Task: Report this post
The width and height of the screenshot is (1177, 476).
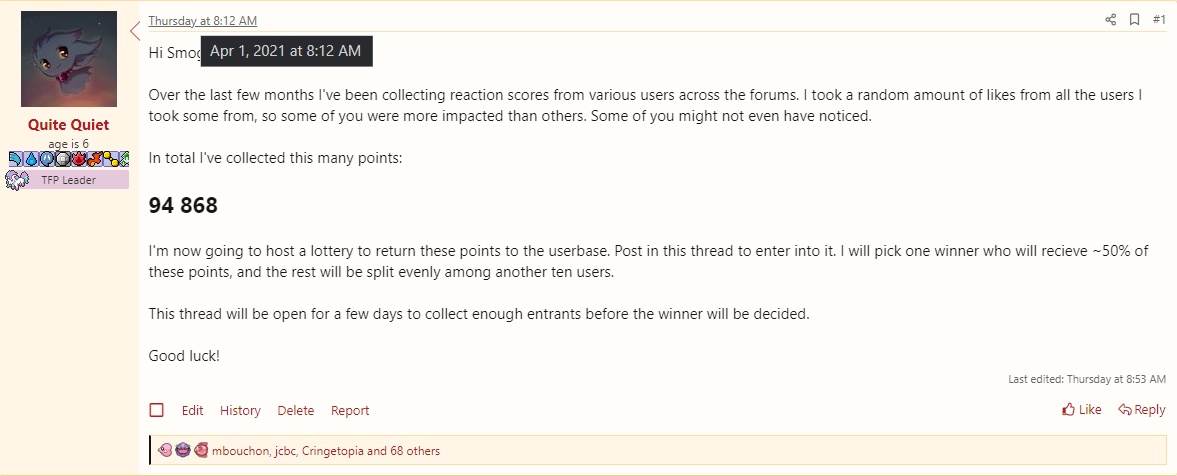Action: 350,411
